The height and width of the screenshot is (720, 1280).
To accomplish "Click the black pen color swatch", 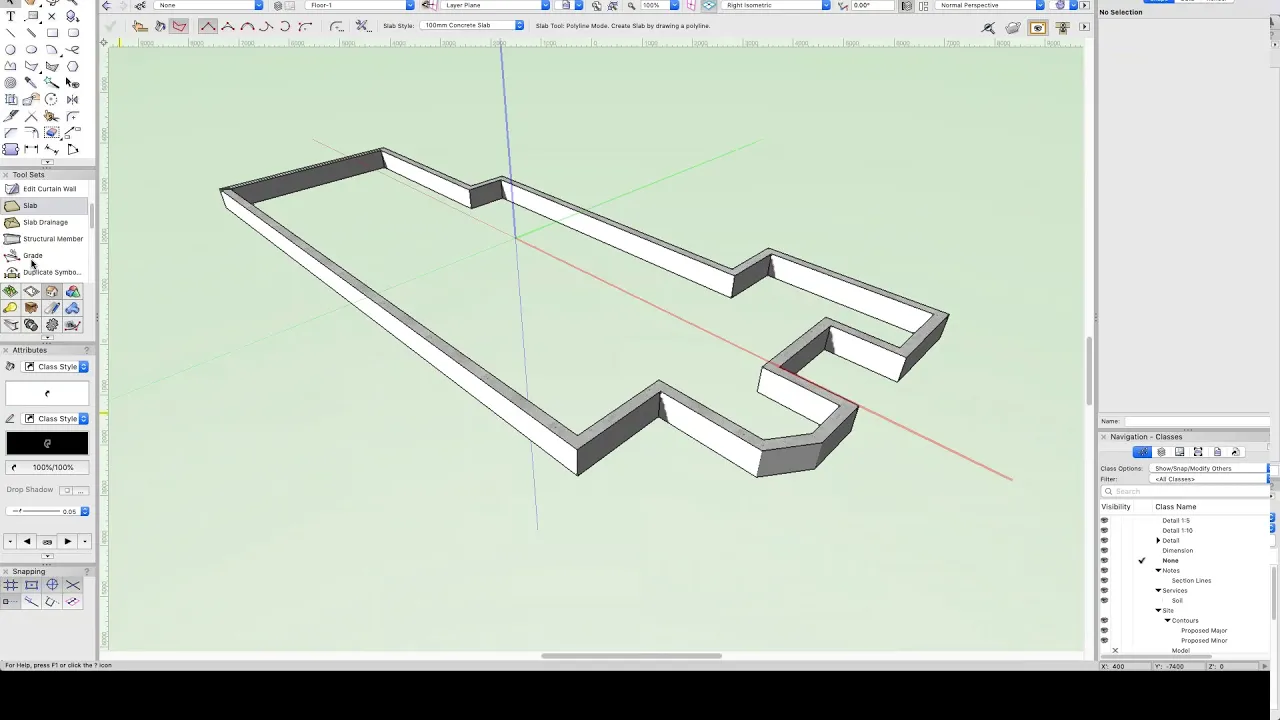I will 47,443.
